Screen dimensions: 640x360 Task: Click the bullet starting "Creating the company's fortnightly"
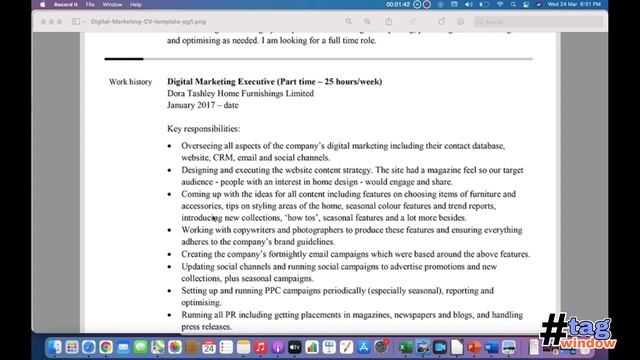click(x=356, y=254)
